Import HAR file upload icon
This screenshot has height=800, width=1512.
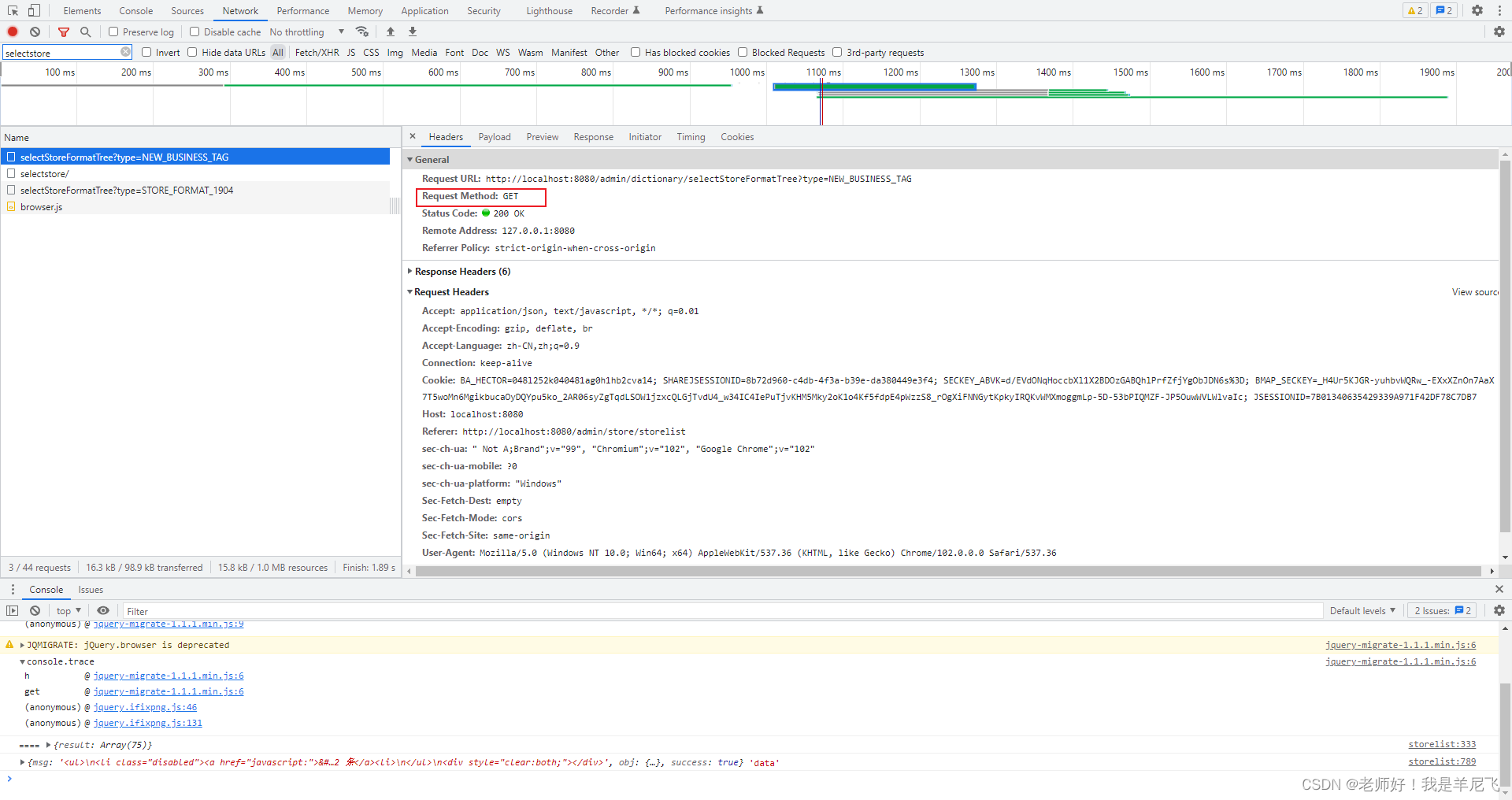391,31
